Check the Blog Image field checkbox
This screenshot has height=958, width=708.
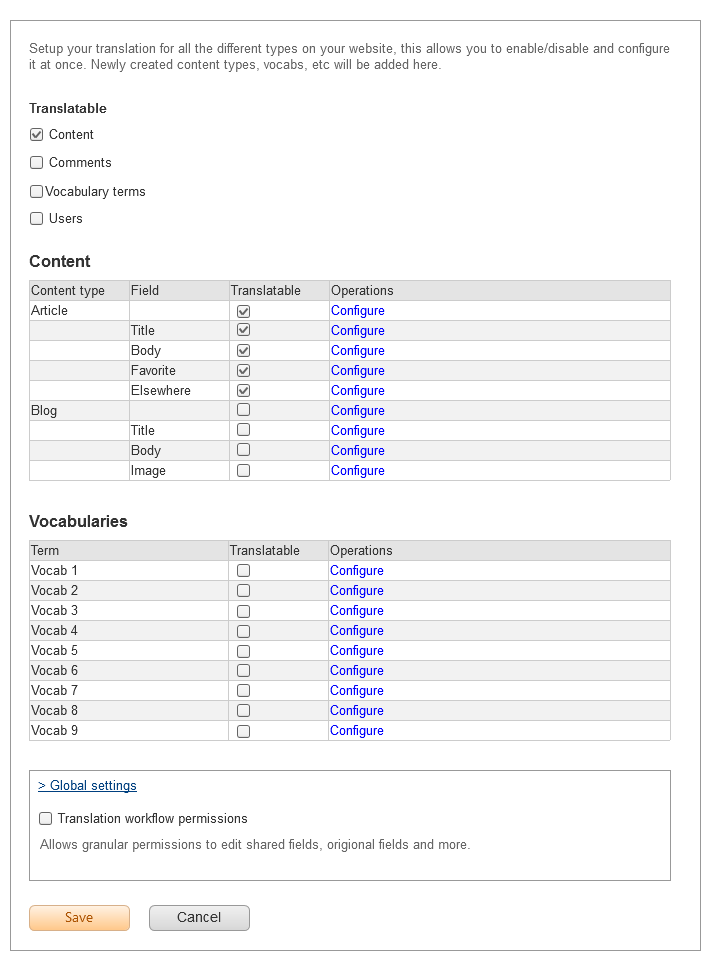243,470
